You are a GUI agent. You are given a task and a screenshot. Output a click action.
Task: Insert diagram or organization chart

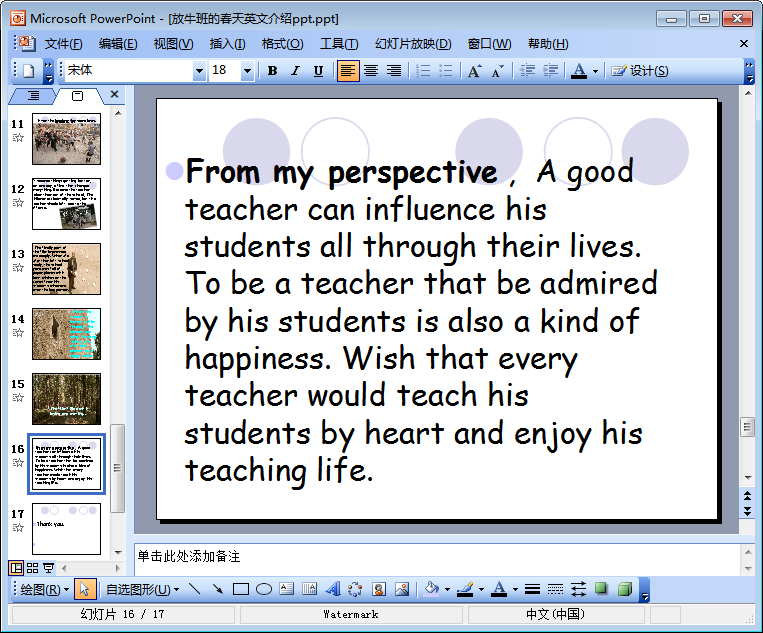pyautogui.click(x=355, y=589)
